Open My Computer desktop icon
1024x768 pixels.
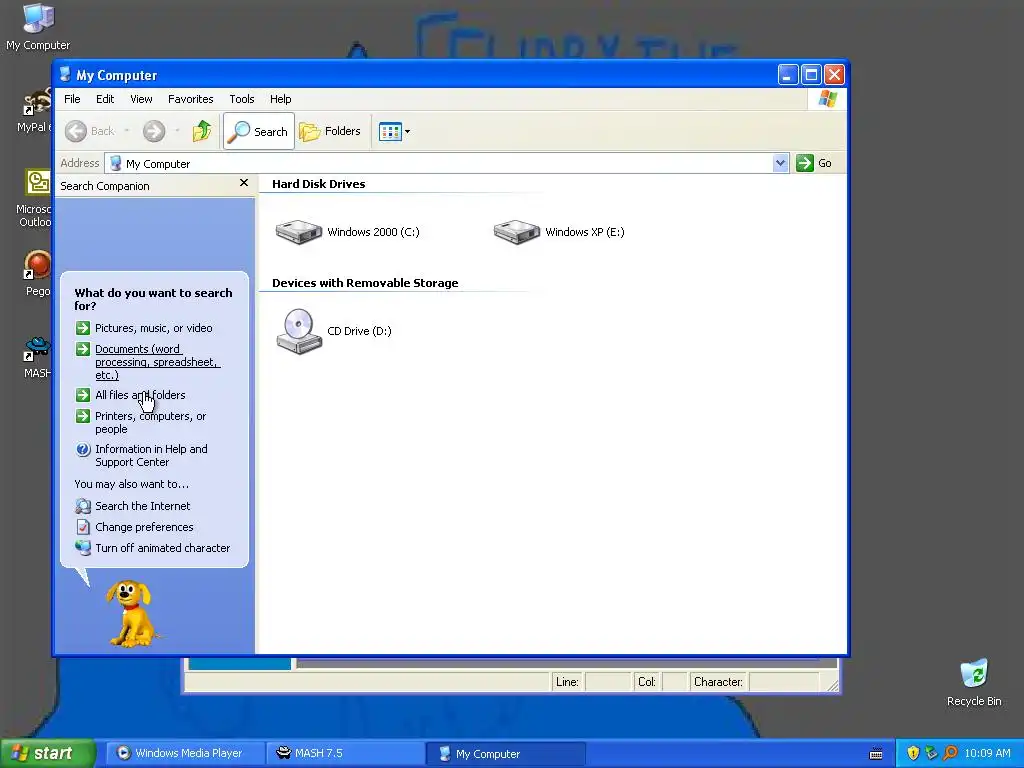[x=38, y=27]
